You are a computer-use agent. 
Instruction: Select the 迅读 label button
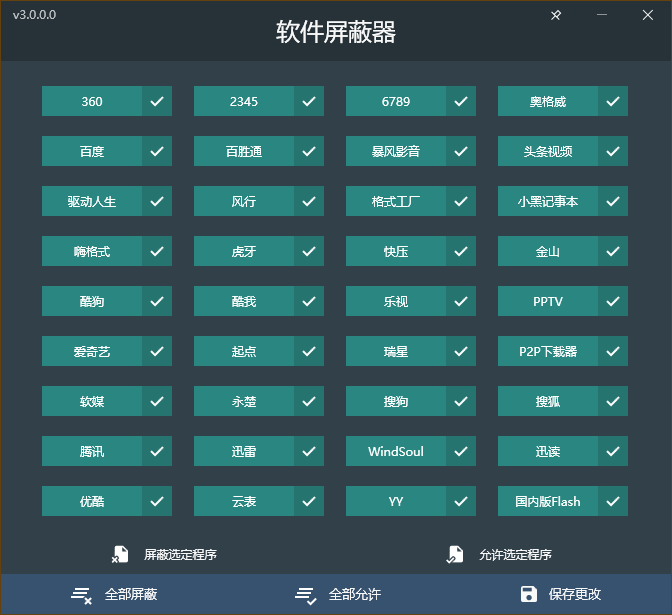(548, 451)
